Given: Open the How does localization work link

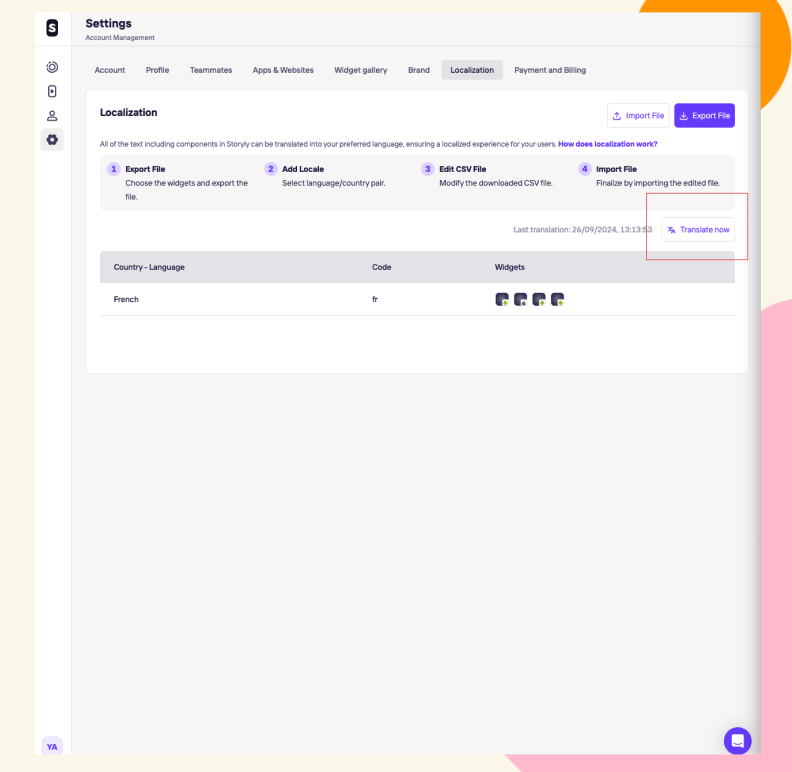Looking at the screenshot, I should point(607,144).
